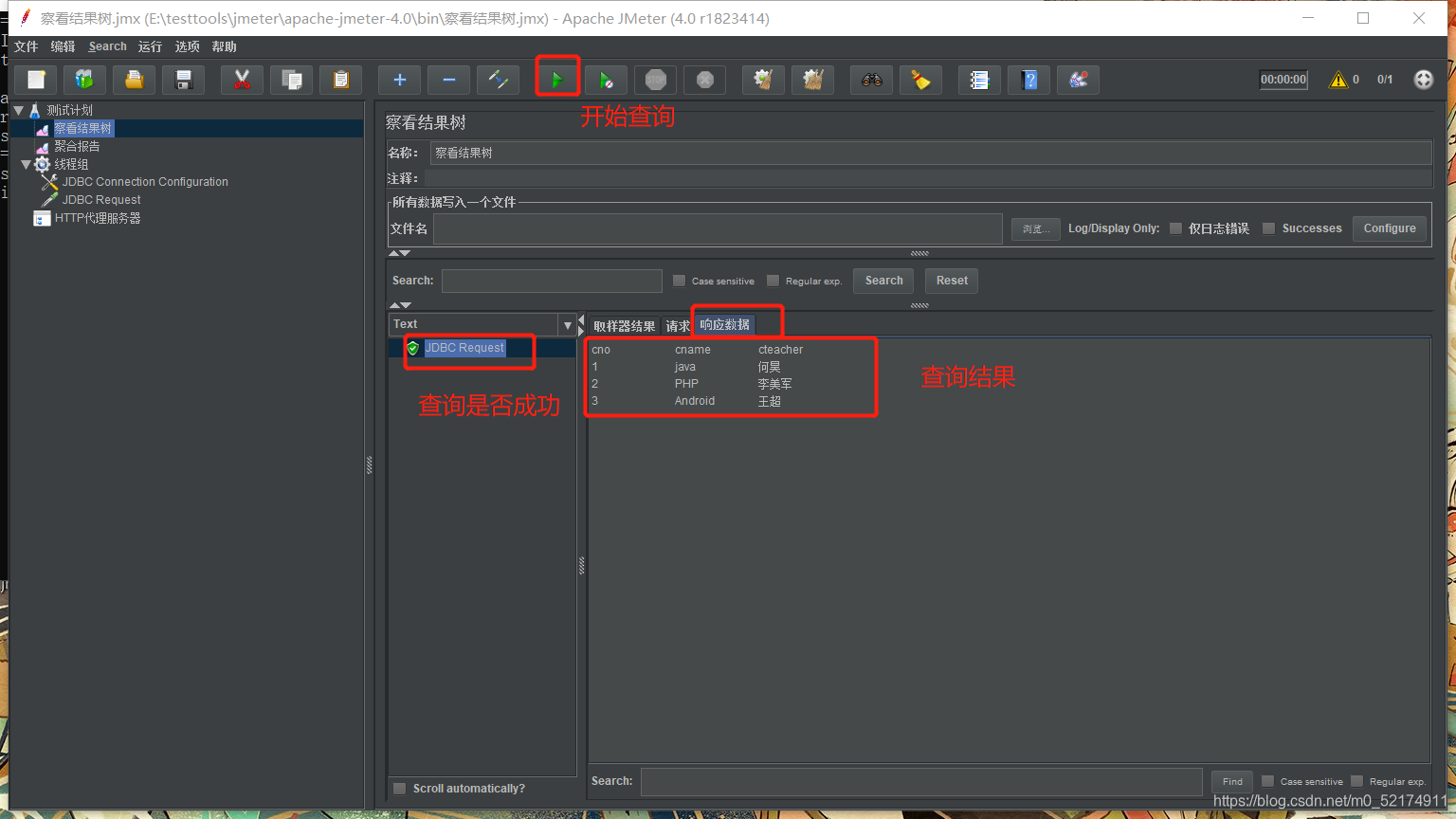This screenshot has width=1456, height=819.
Task: Clear all results with double broom icon
Action: click(x=813, y=81)
